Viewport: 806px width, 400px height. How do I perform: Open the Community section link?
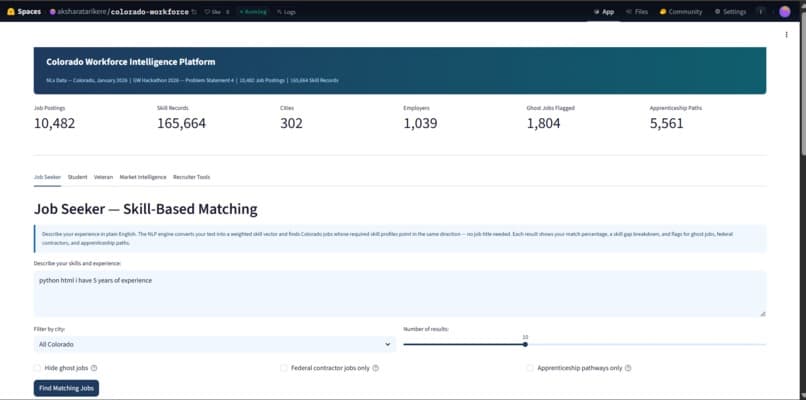(681, 12)
